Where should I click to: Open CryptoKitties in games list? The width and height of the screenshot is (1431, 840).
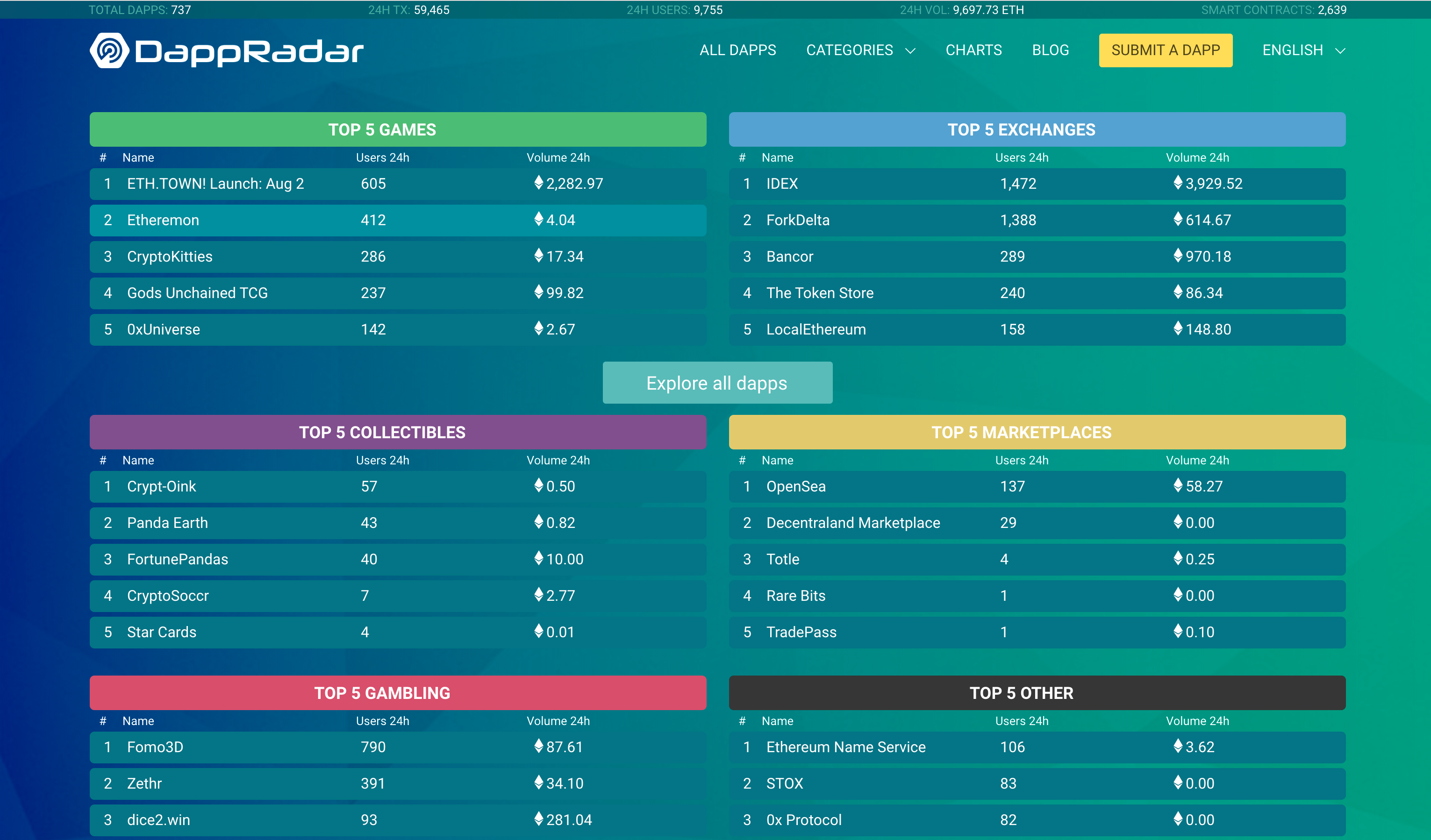pyautogui.click(x=398, y=256)
